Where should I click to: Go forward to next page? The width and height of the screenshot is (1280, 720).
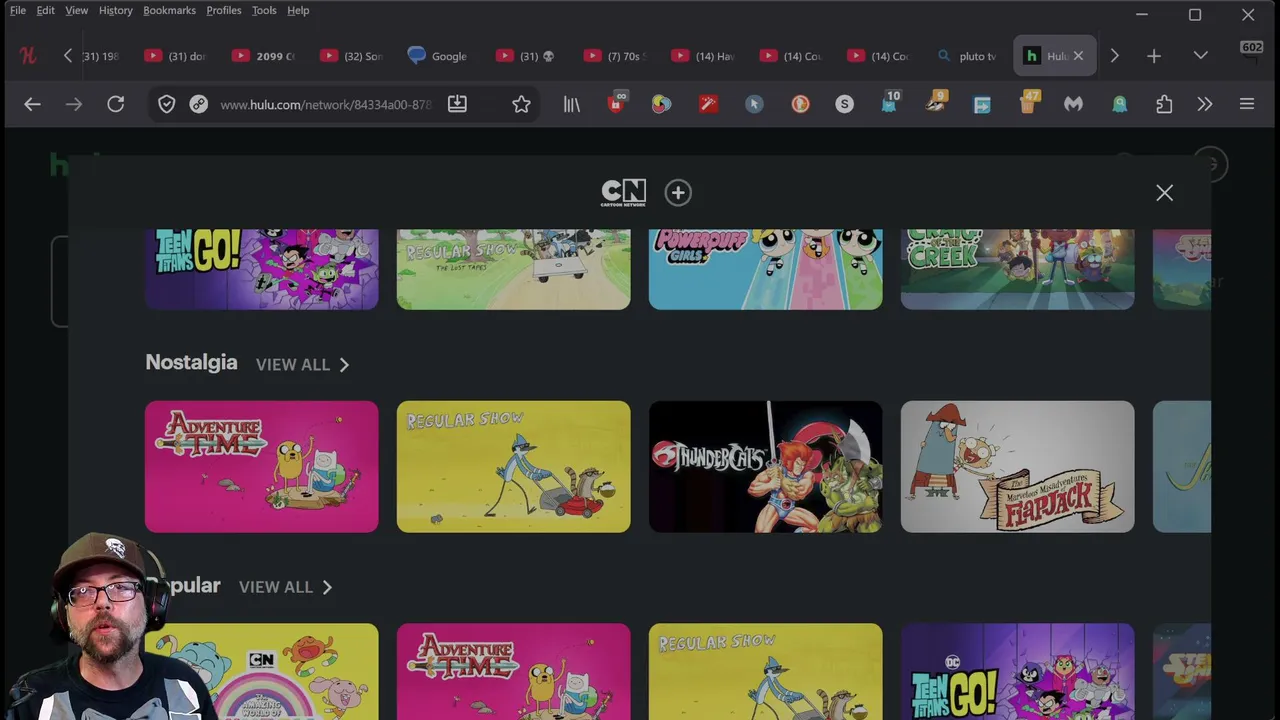[74, 104]
